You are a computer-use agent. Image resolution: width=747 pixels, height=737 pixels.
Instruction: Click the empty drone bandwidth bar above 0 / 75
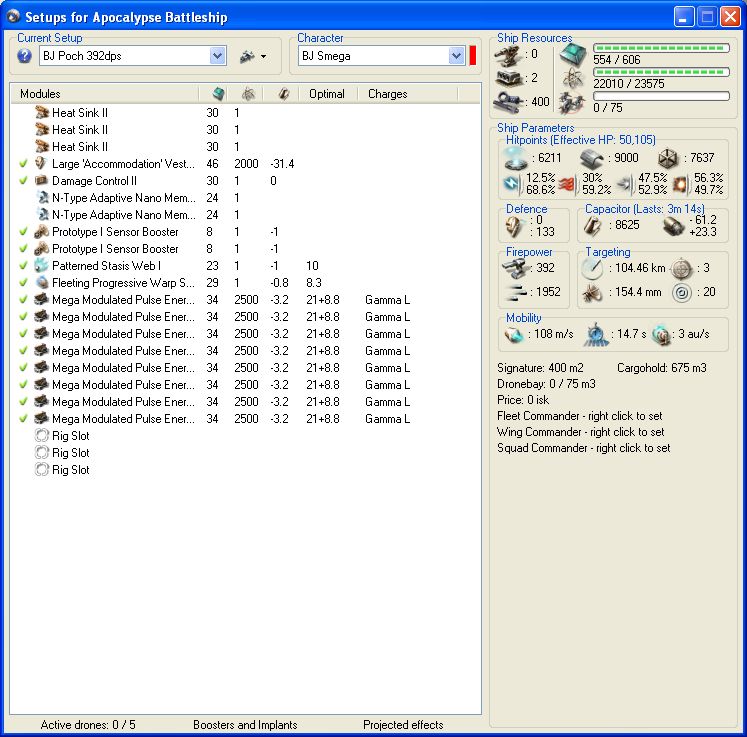coord(661,96)
